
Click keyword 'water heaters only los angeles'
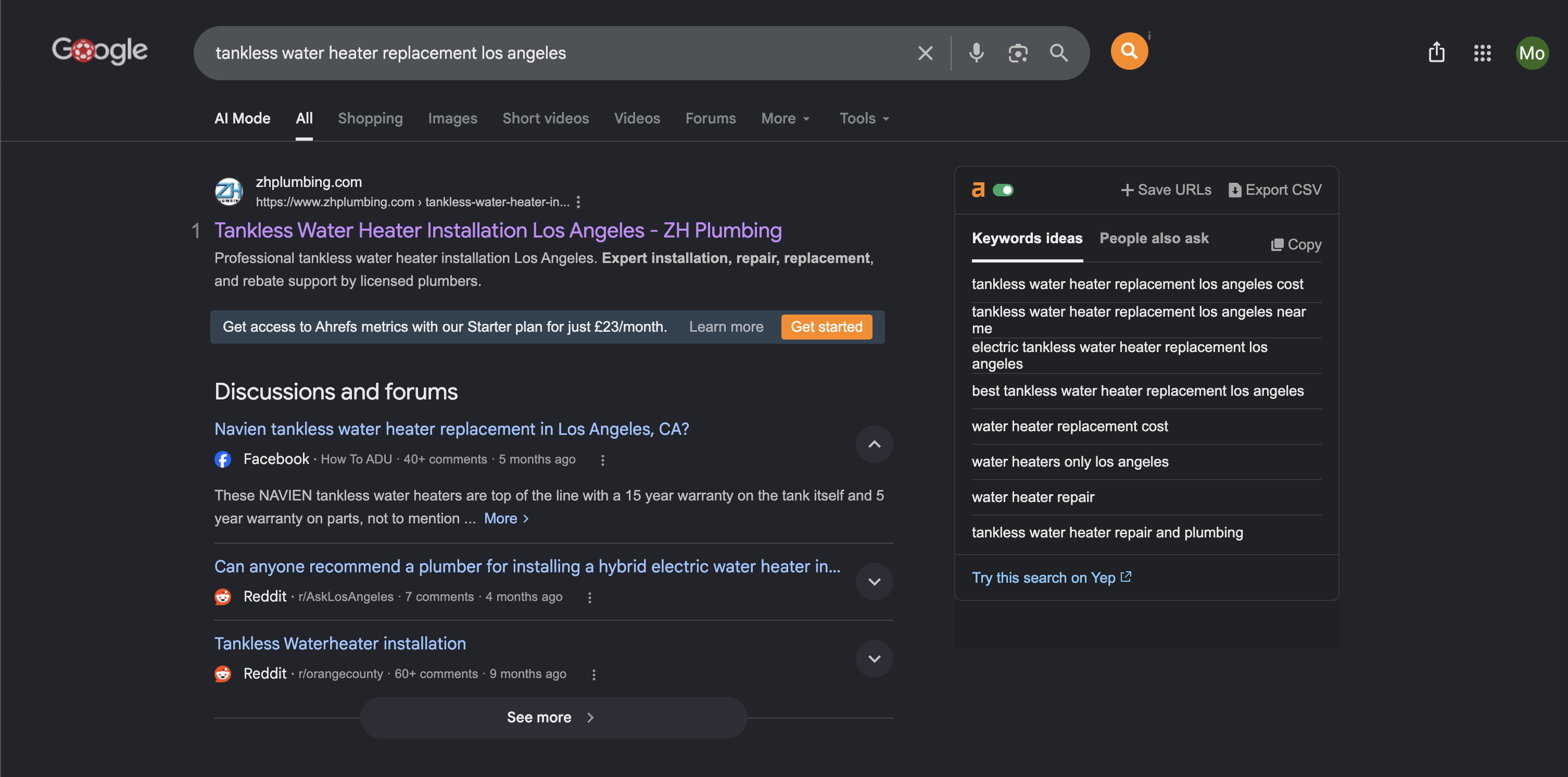pos(1069,461)
